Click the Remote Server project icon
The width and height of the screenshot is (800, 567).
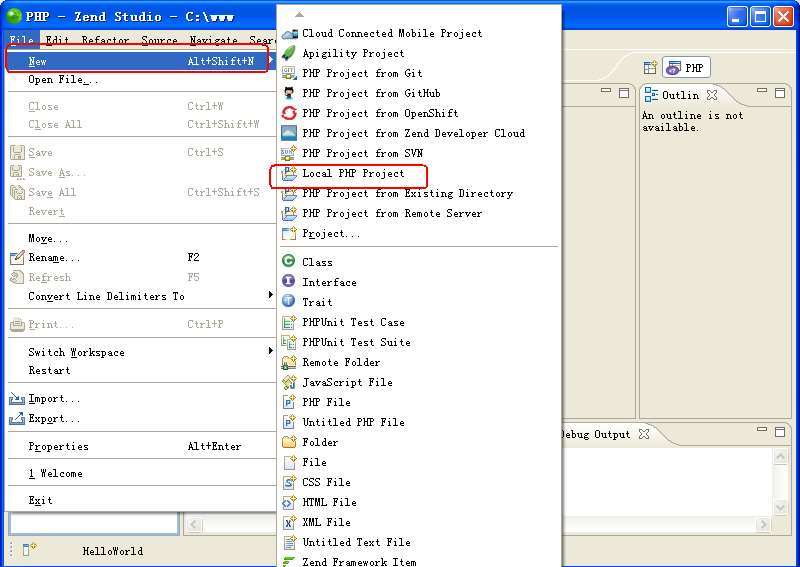tap(289, 213)
